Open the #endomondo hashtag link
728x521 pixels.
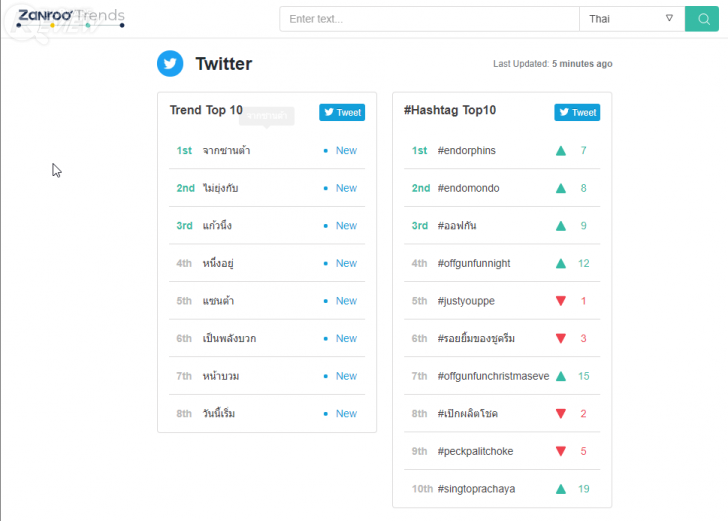pos(468,188)
